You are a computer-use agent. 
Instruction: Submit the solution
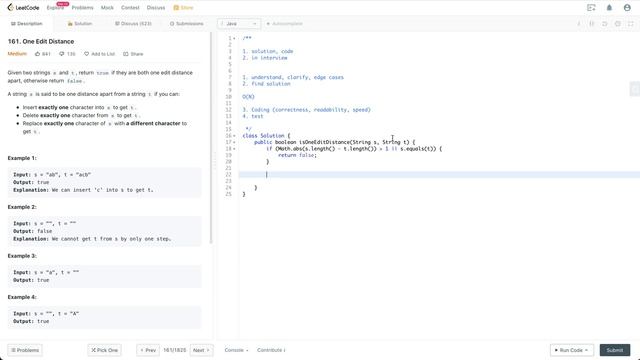(x=615, y=350)
